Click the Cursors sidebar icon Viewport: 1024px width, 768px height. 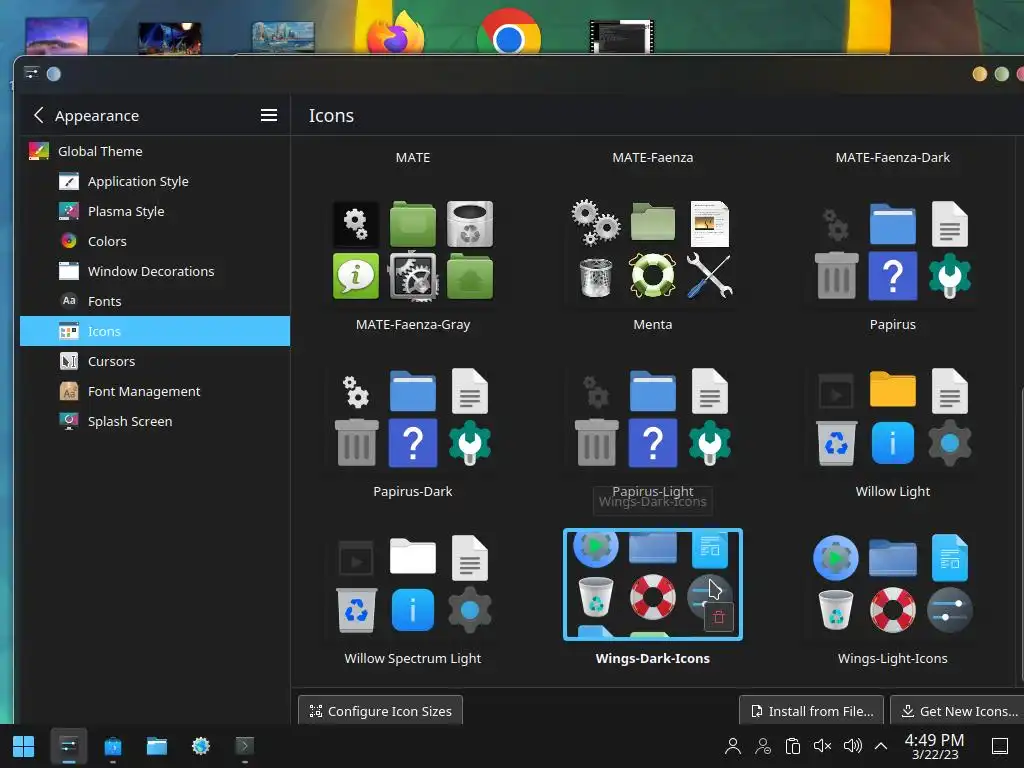(x=69, y=361)
